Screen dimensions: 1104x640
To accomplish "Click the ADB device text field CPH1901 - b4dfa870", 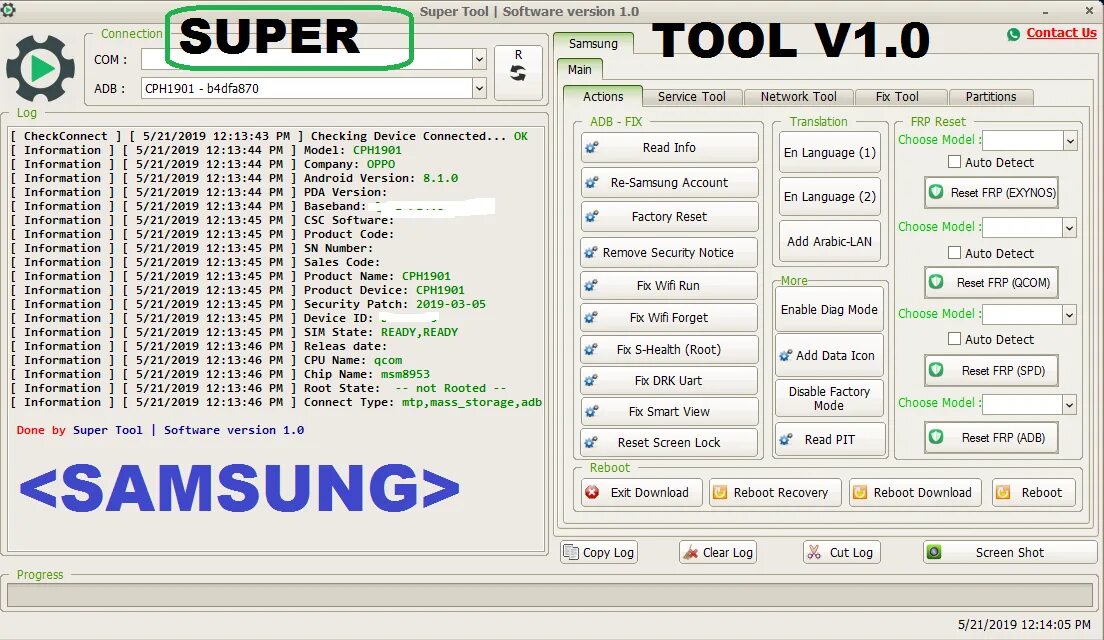I will pyautogui.click(x=307, y=88).
